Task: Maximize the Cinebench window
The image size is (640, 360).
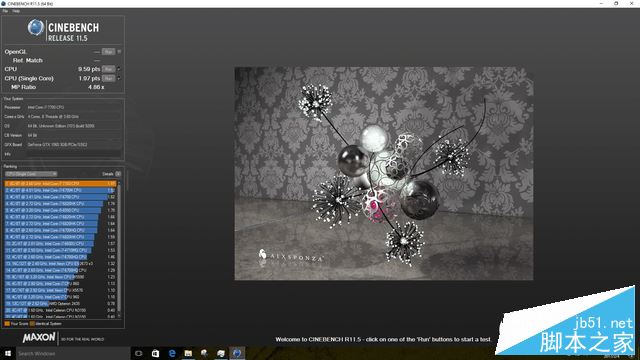Action: point(616,3)
